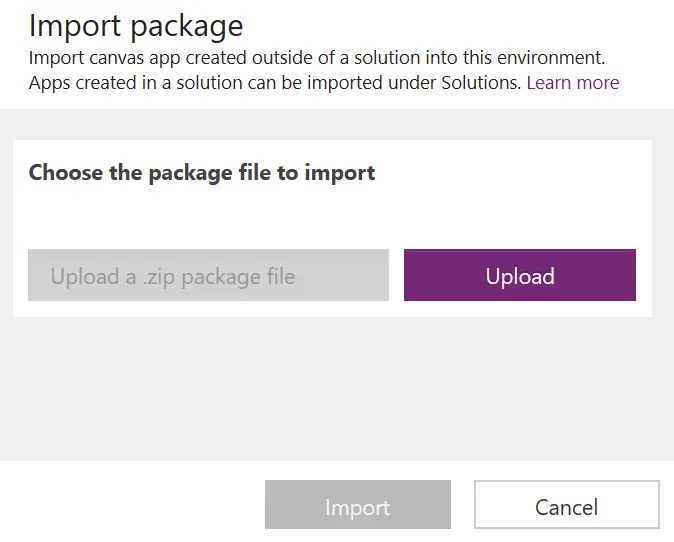Open the Learn more link
674x542 pixels.
coord(572,83)
